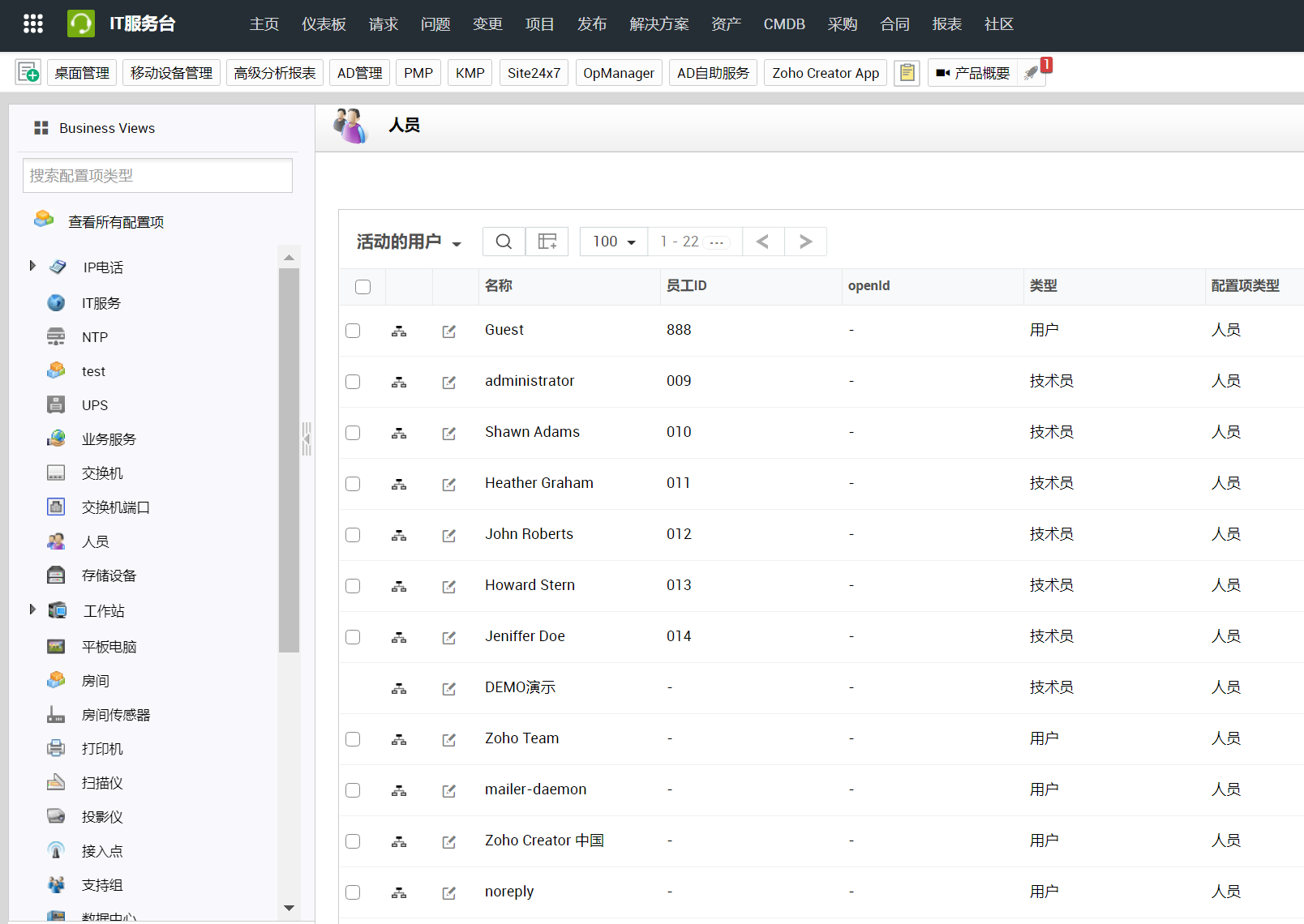
Task: Switch to the 资产 menu tab
Action: point(726,24)
